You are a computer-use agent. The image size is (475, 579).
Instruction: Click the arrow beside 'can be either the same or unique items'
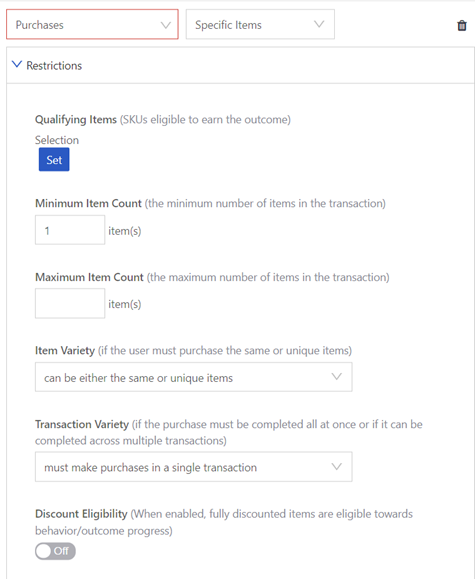click(336, 377)
